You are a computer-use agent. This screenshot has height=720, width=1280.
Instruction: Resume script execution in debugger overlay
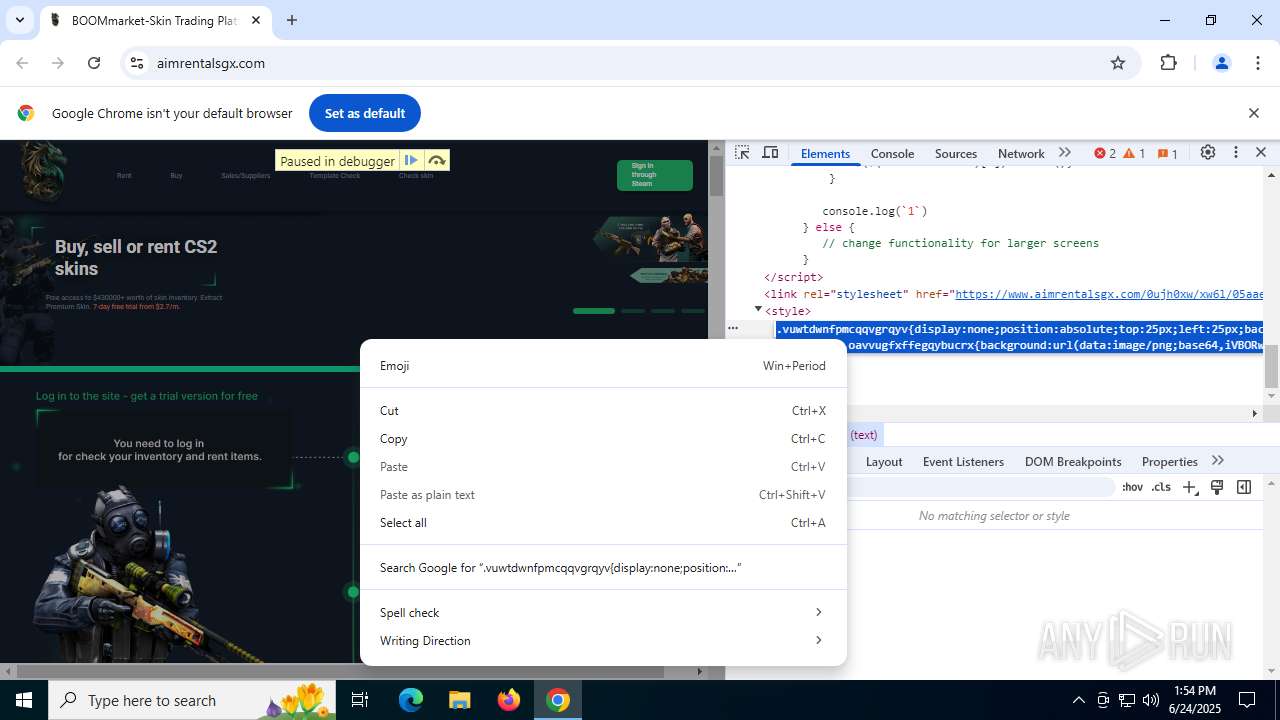[x=411, y=160]
